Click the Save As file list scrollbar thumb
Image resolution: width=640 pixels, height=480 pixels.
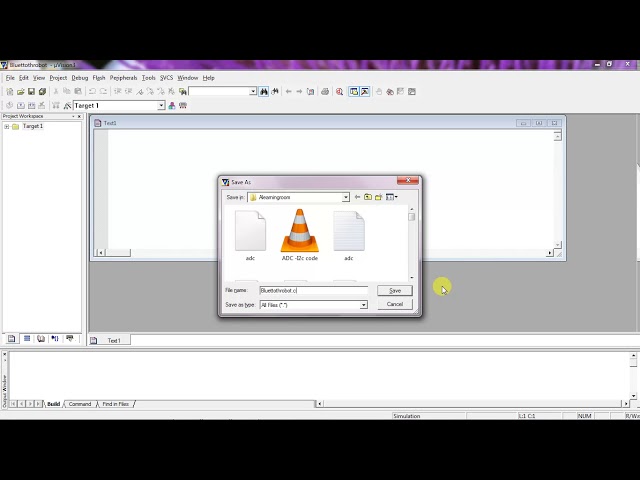pos(411,217)
